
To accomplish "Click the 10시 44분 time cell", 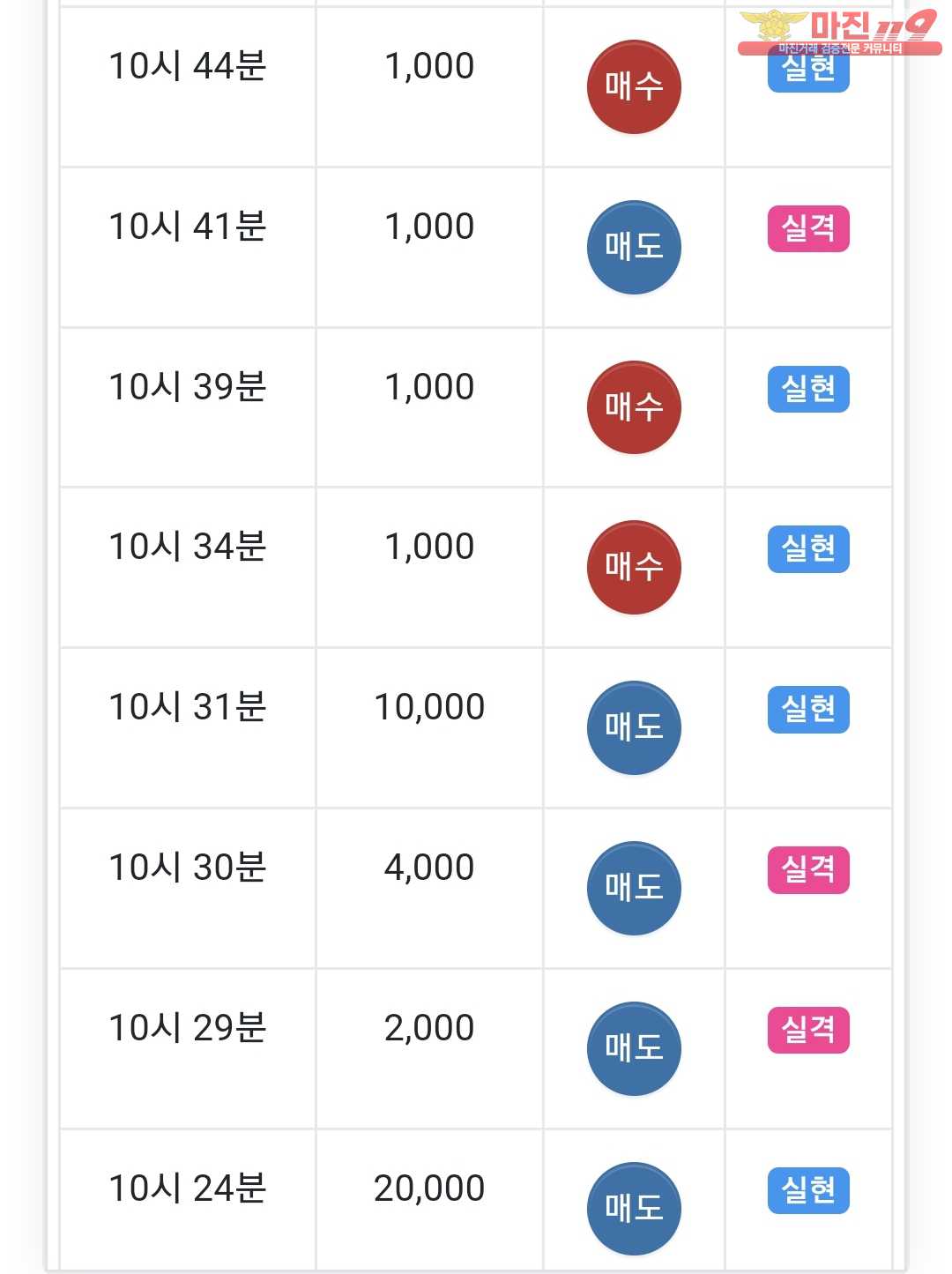I will tap(187, 67).
